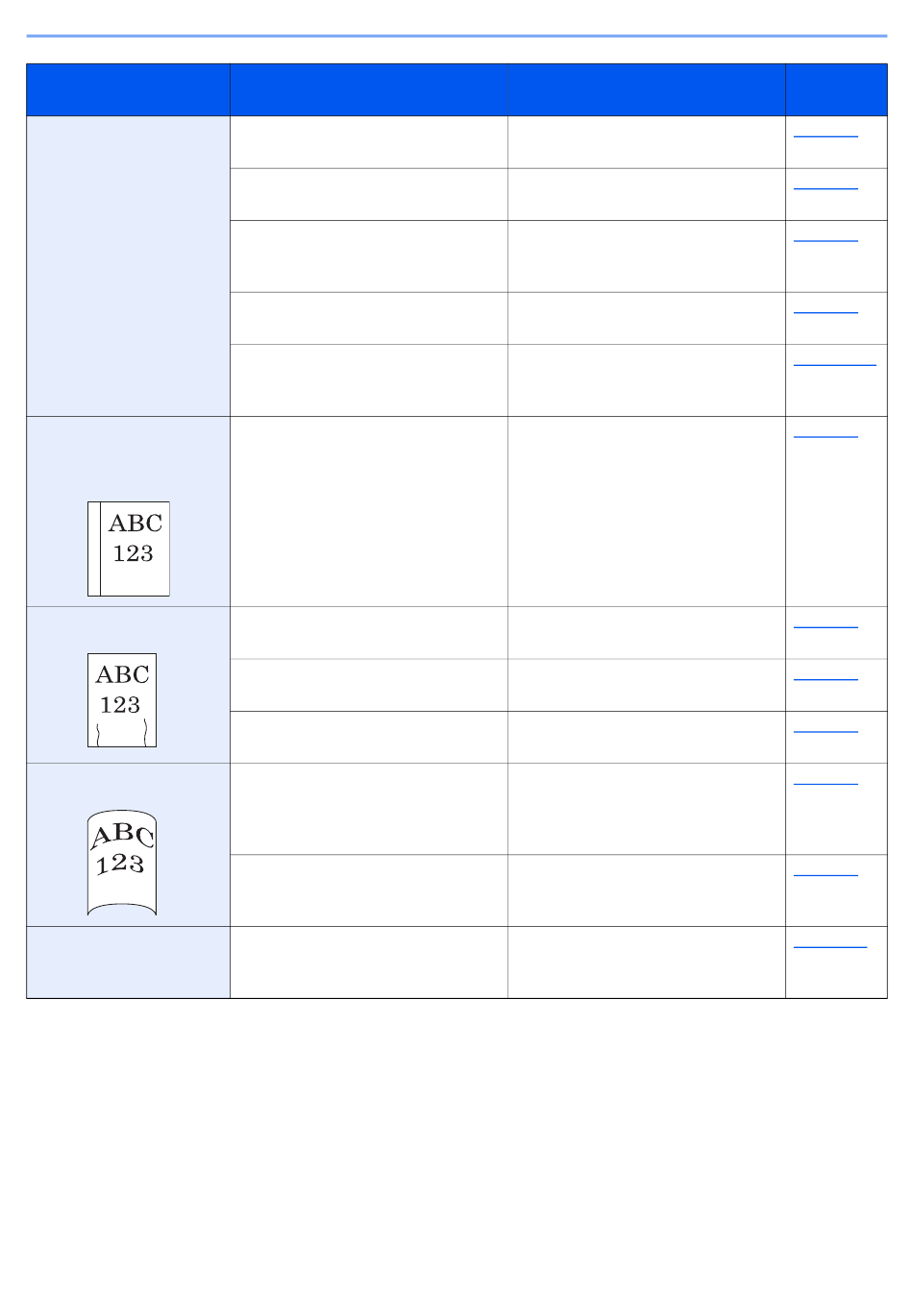
Task: Open the reference link in the bottom table row
Action: 830,945
